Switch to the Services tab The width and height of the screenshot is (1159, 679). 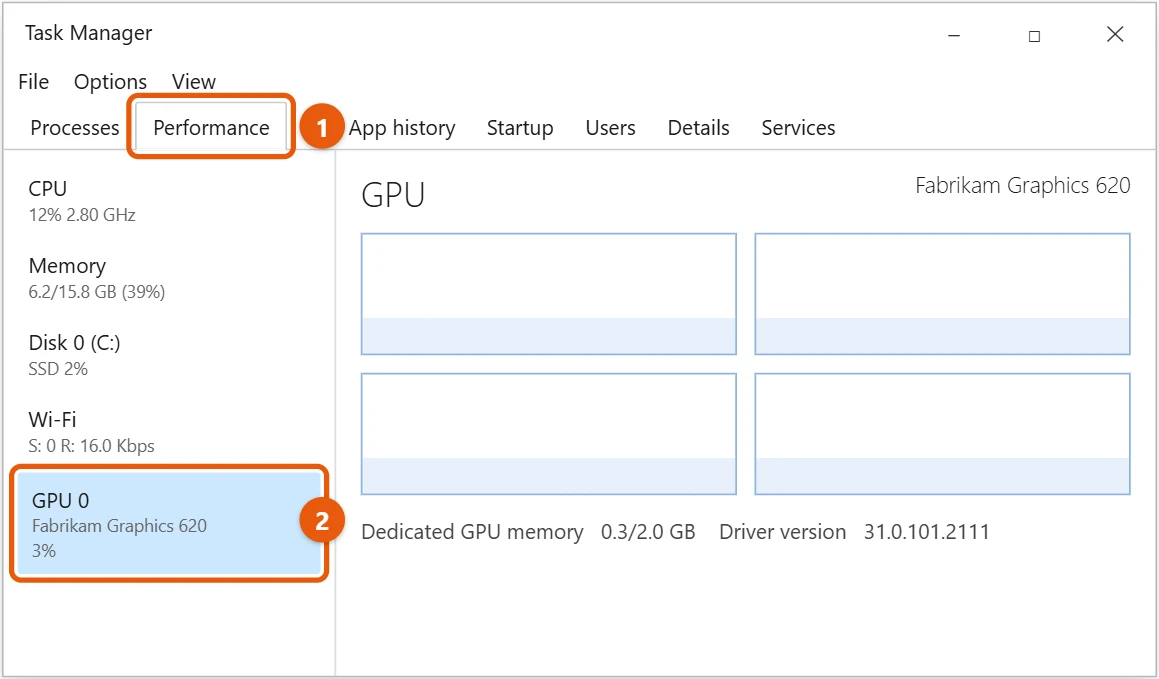pyautogui.click(x=798, y=128)
